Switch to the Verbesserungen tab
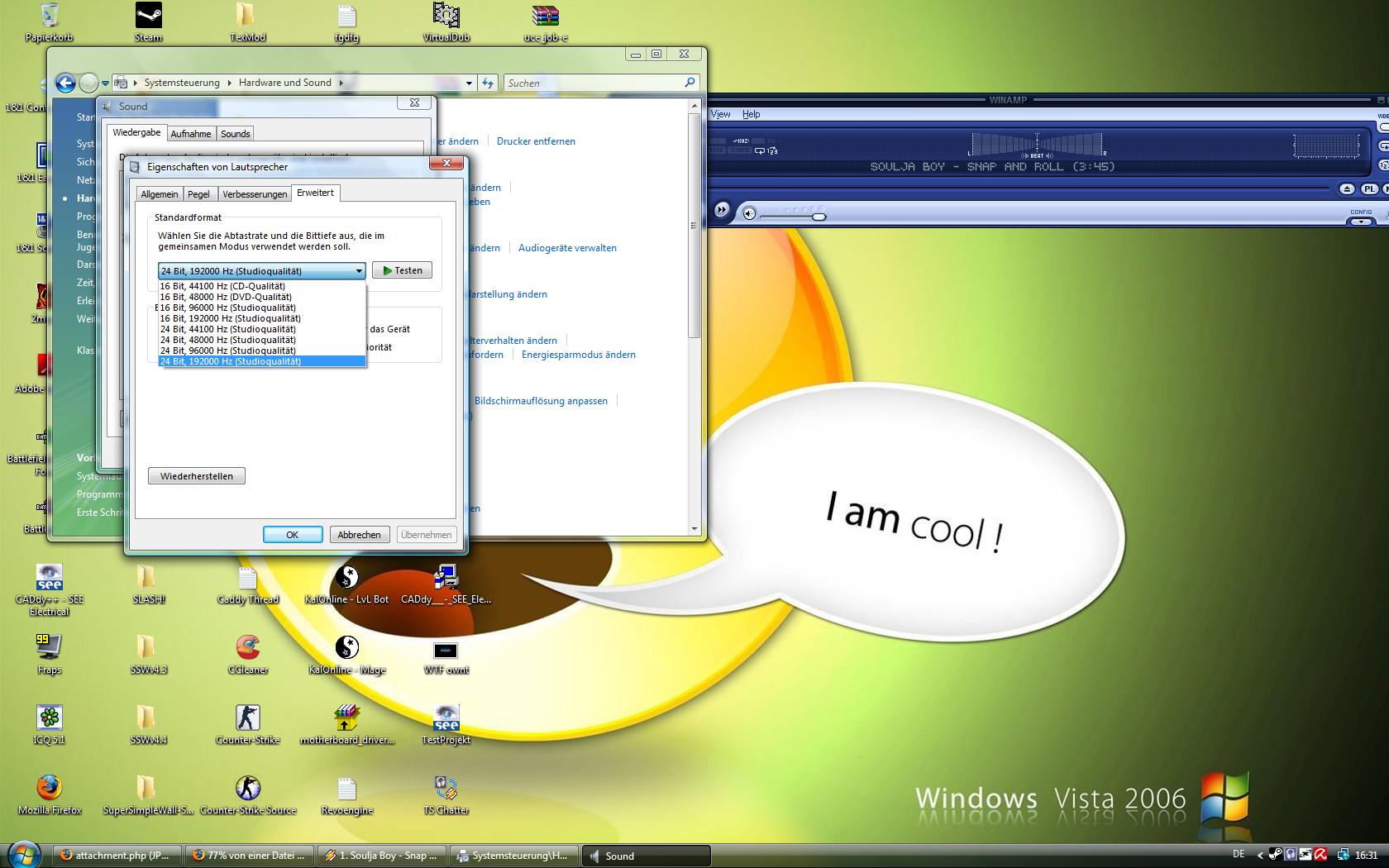Screen dimensions: 1389x868 255,194
